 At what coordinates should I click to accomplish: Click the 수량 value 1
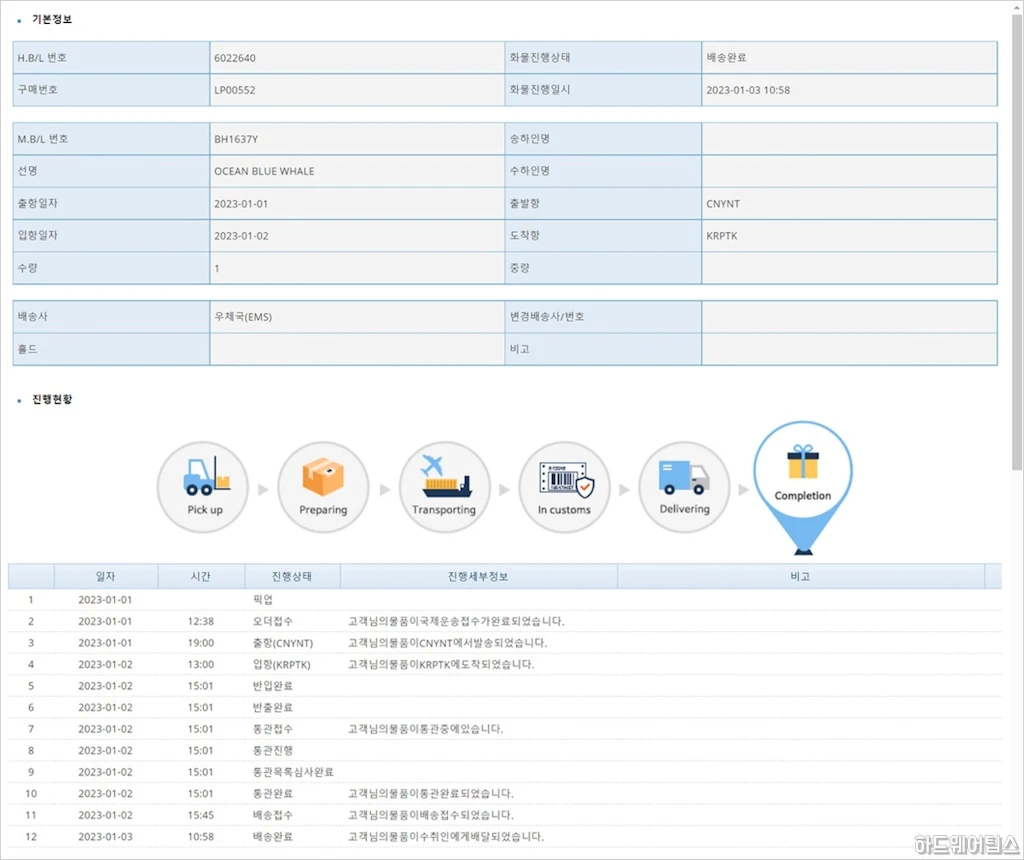(x=217, y=268)
